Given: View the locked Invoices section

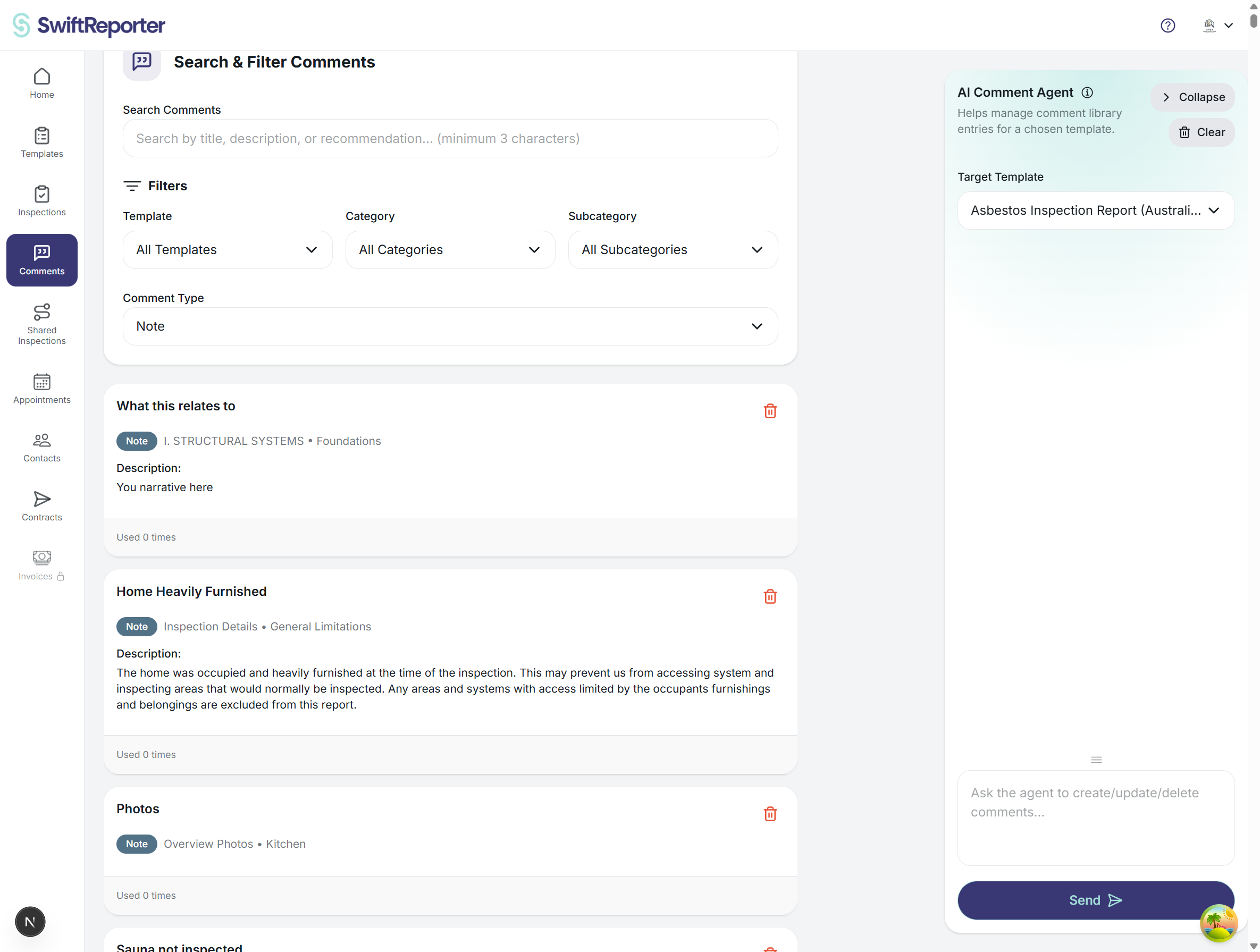Looking at the screenshot, I should coord(41,565).
